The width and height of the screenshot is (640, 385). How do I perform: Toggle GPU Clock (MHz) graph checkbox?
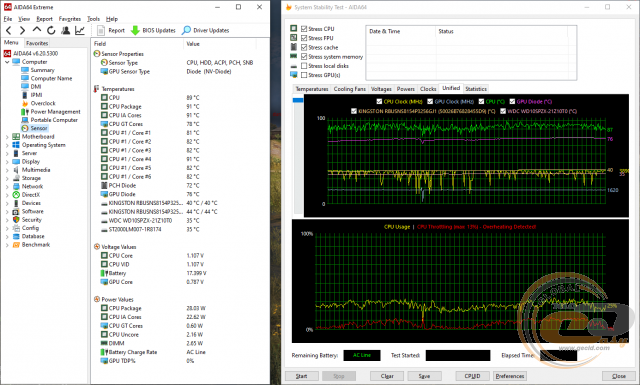pyautogui.click(x=430, y=102)
